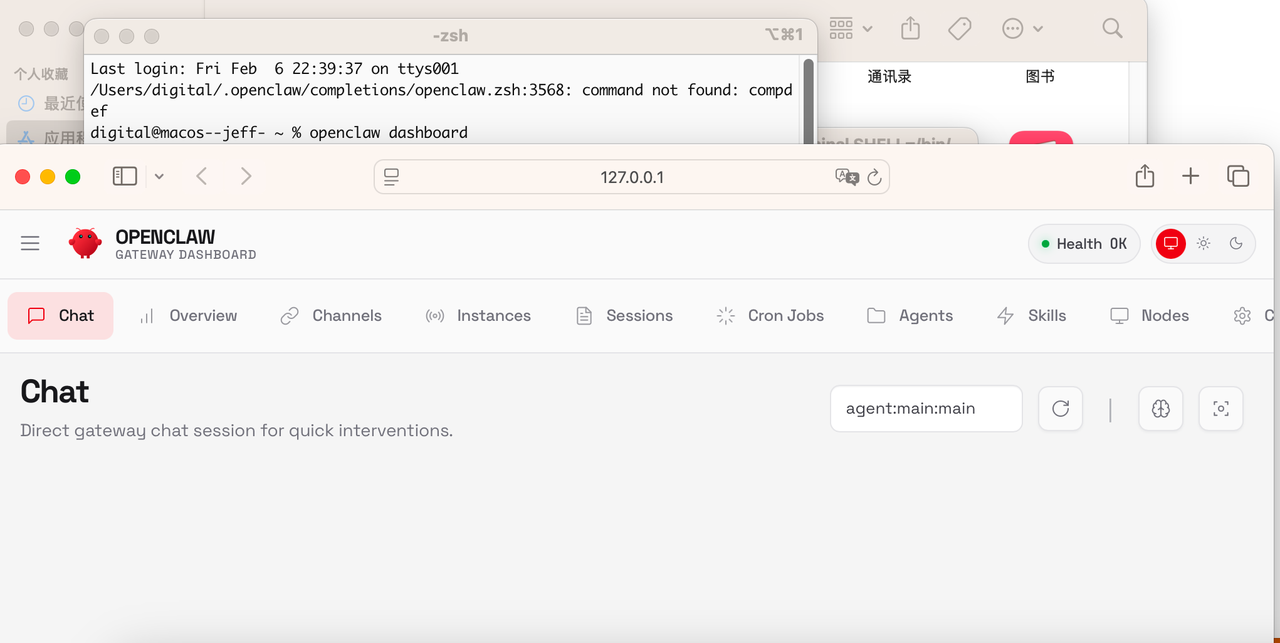
Task: Go to the Instances tab
Action: (x=478, y=316)
